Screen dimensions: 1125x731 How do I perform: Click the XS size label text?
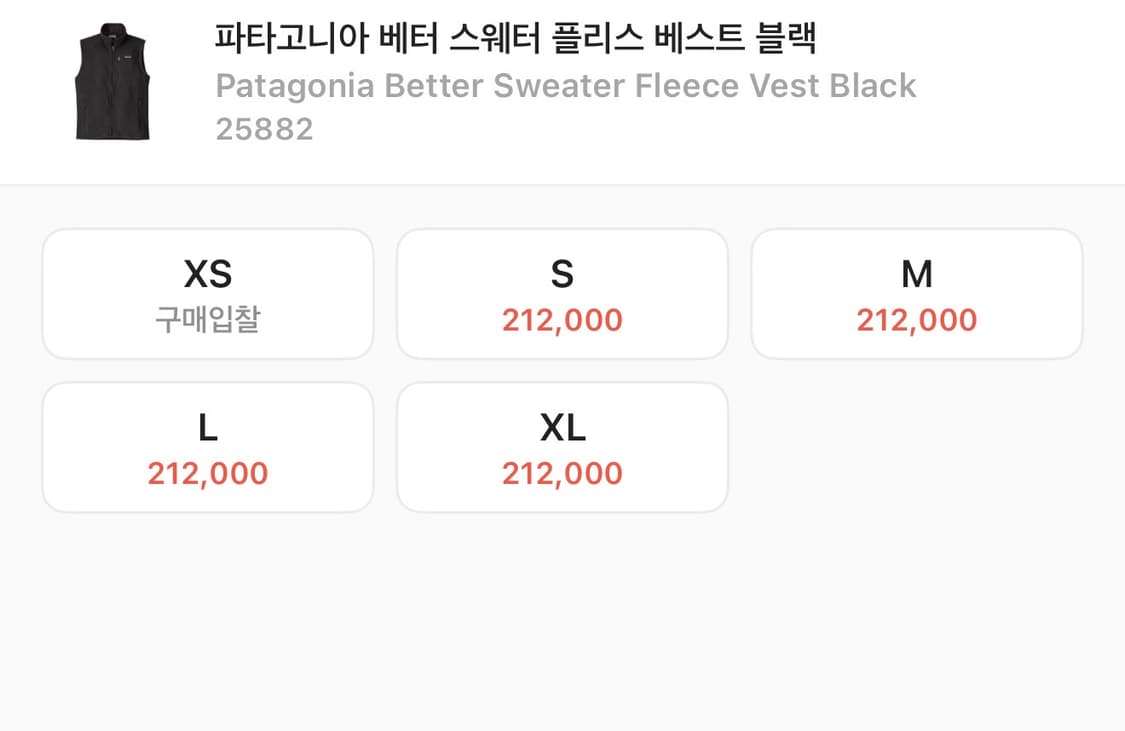pos(207,273)
